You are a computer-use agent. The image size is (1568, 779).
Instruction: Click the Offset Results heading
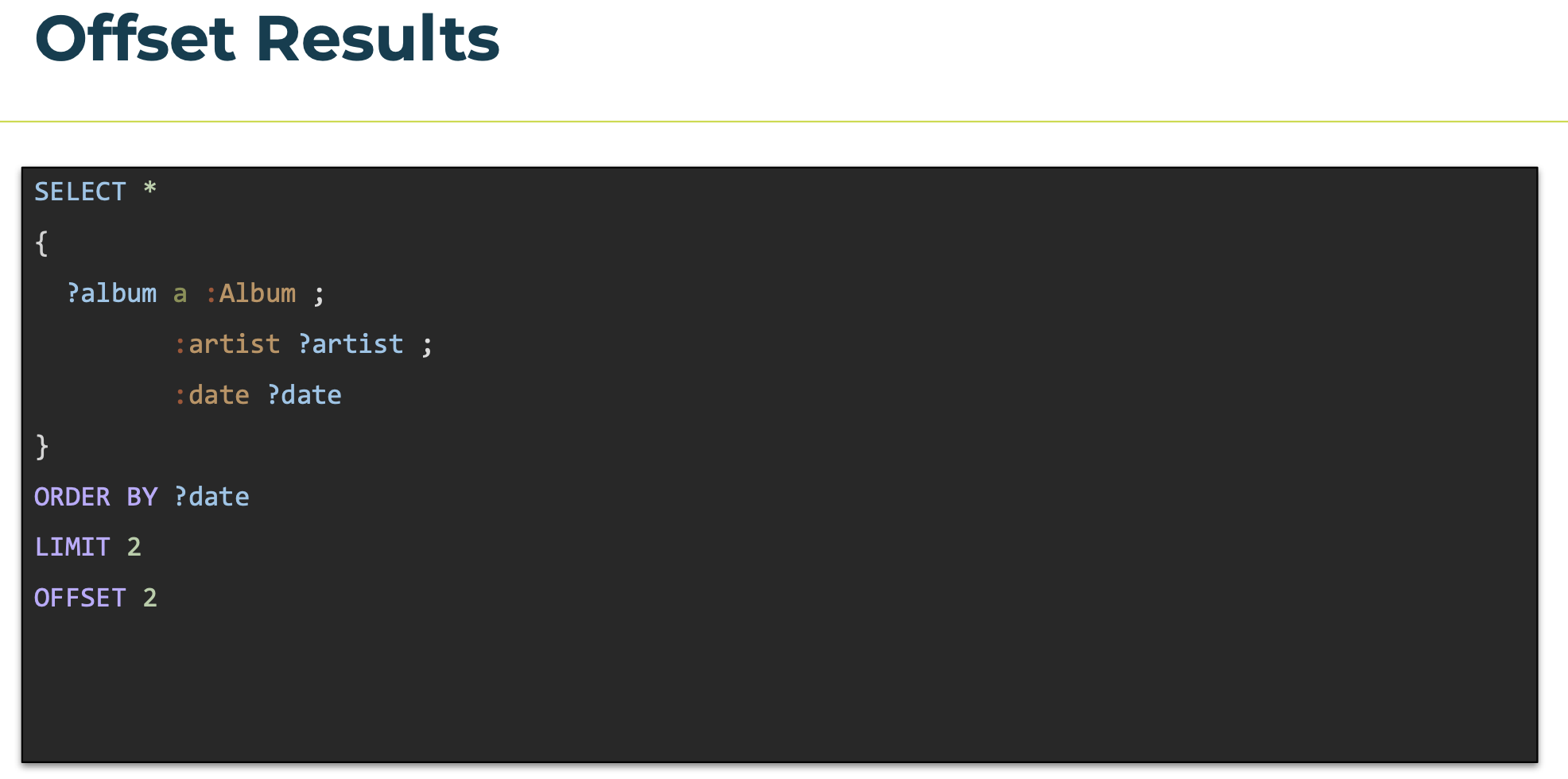267,38
